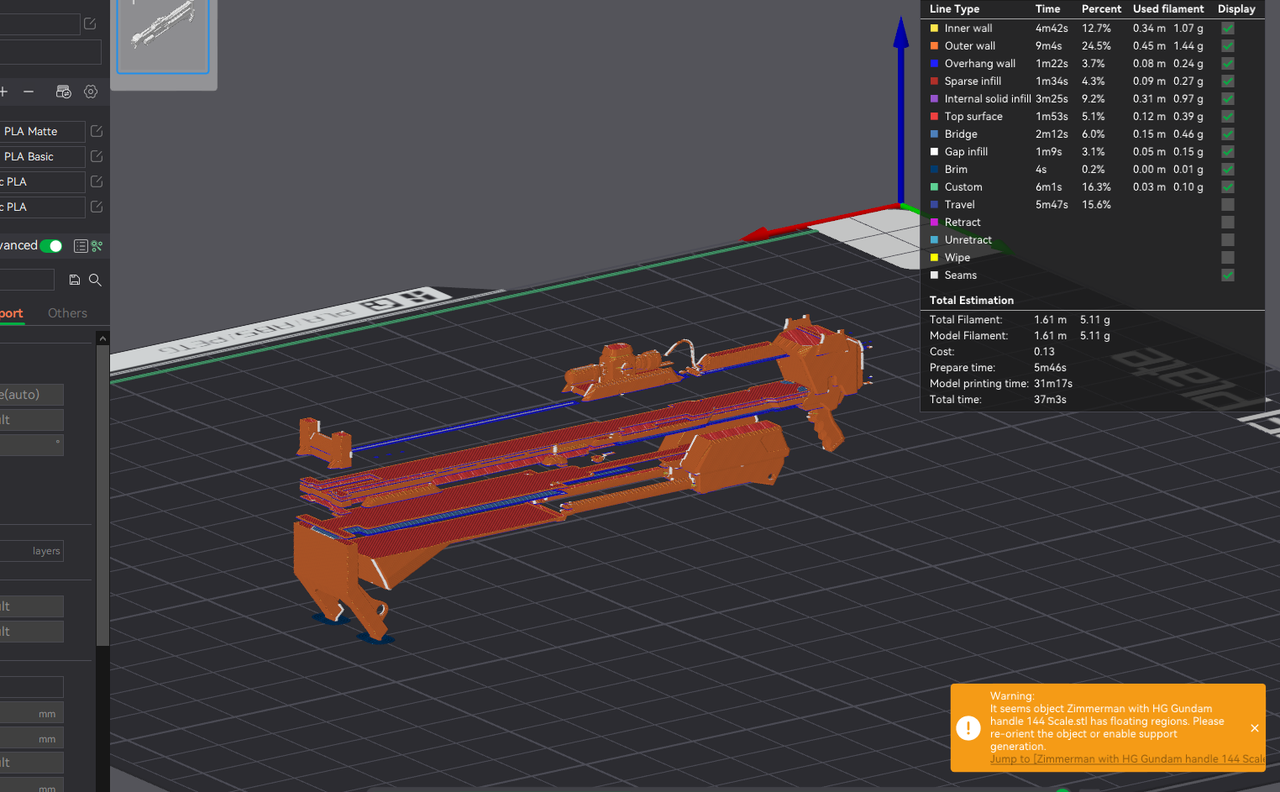The image size is (1280, 792).
Task: Save the process preset with the disk icon
Action: click(x=74, y=280)
